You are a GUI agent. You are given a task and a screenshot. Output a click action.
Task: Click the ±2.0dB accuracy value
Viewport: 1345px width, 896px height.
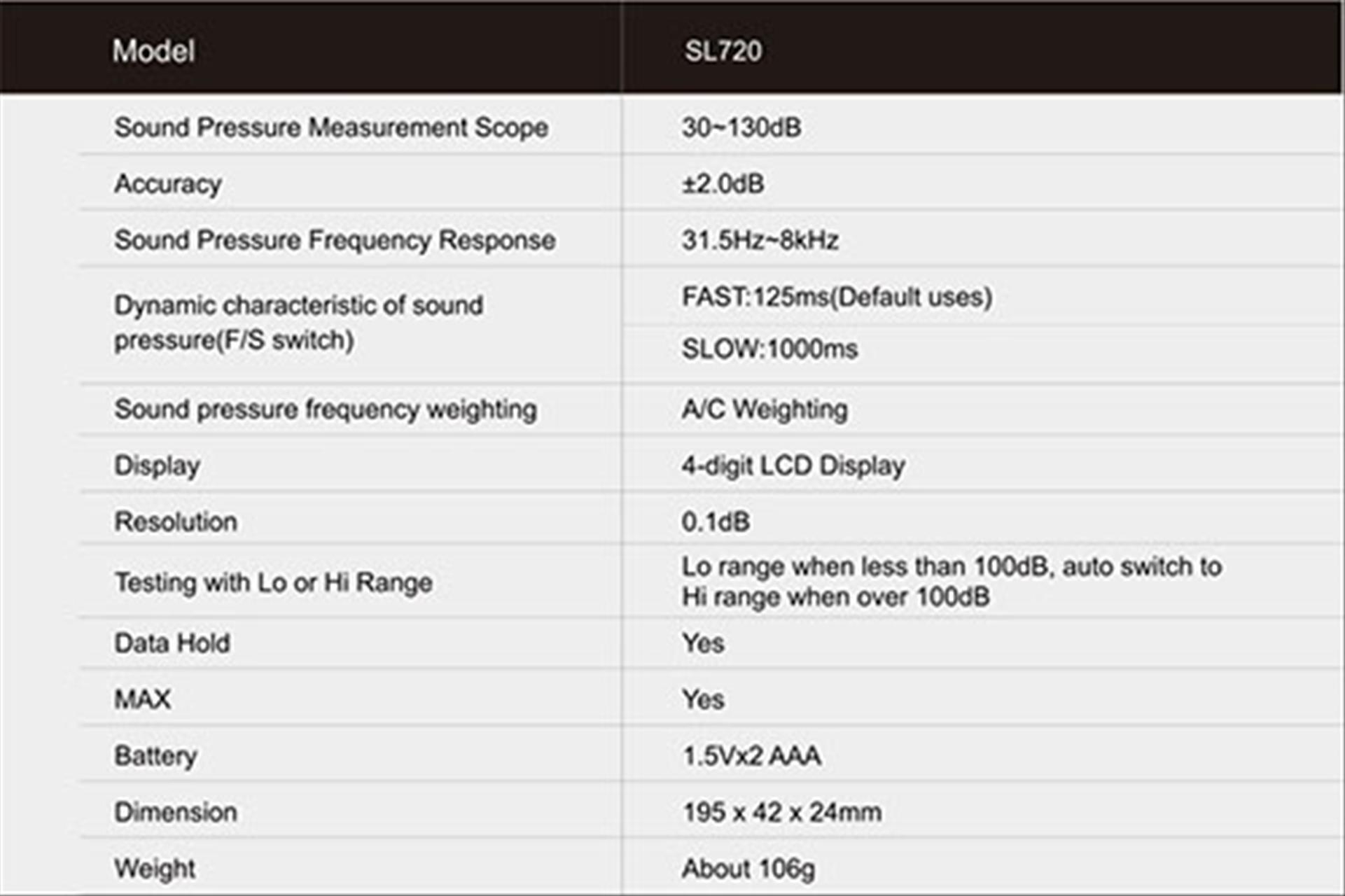tap(723, 184)
